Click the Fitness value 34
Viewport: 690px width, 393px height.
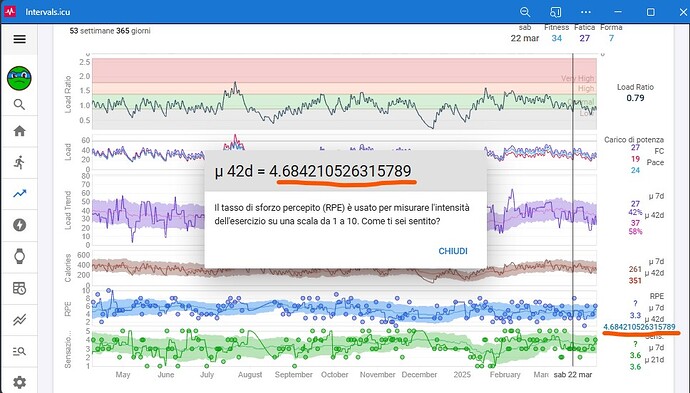[557, 38]
